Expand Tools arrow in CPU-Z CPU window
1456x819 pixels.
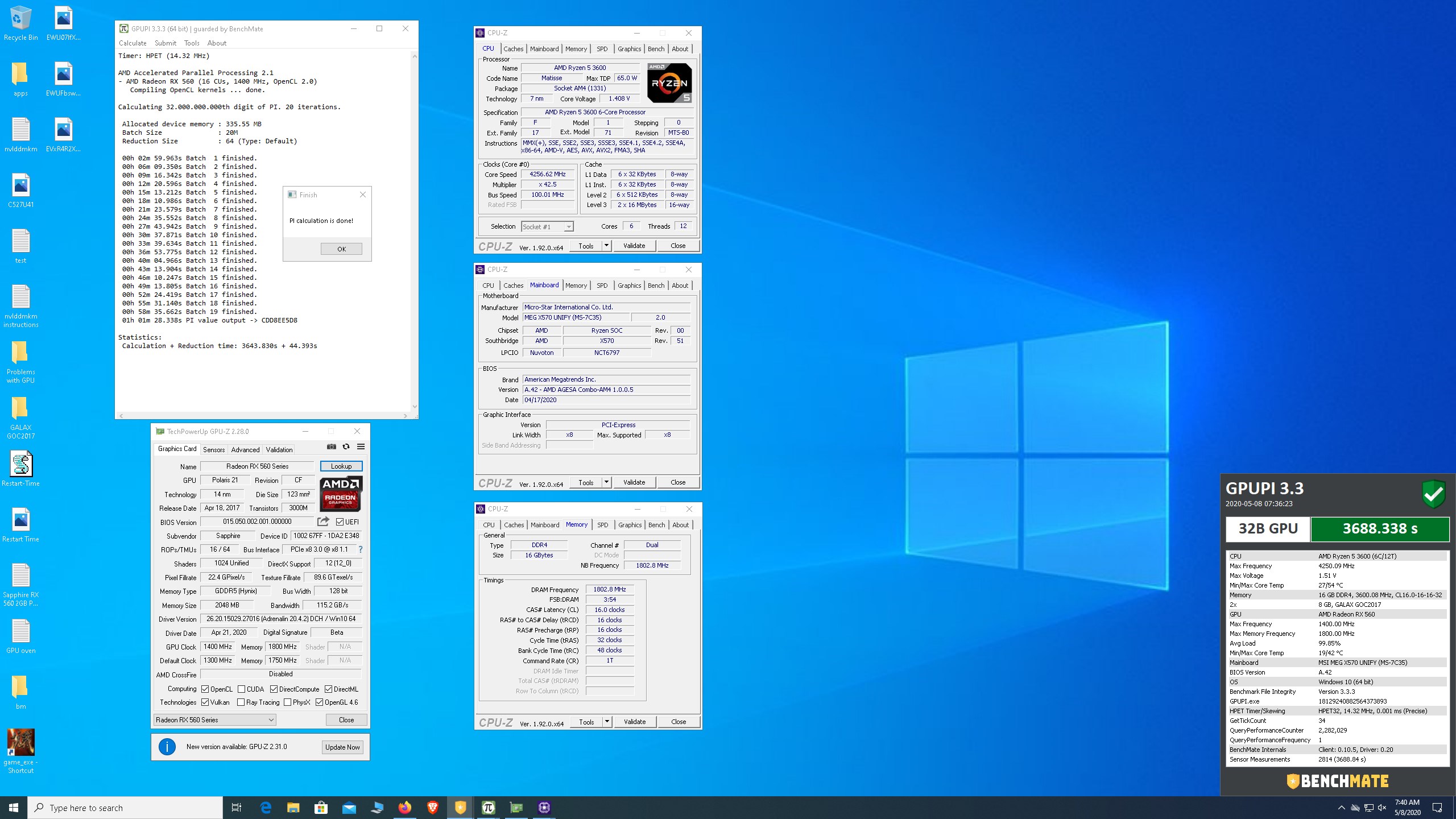click(606, 246)
